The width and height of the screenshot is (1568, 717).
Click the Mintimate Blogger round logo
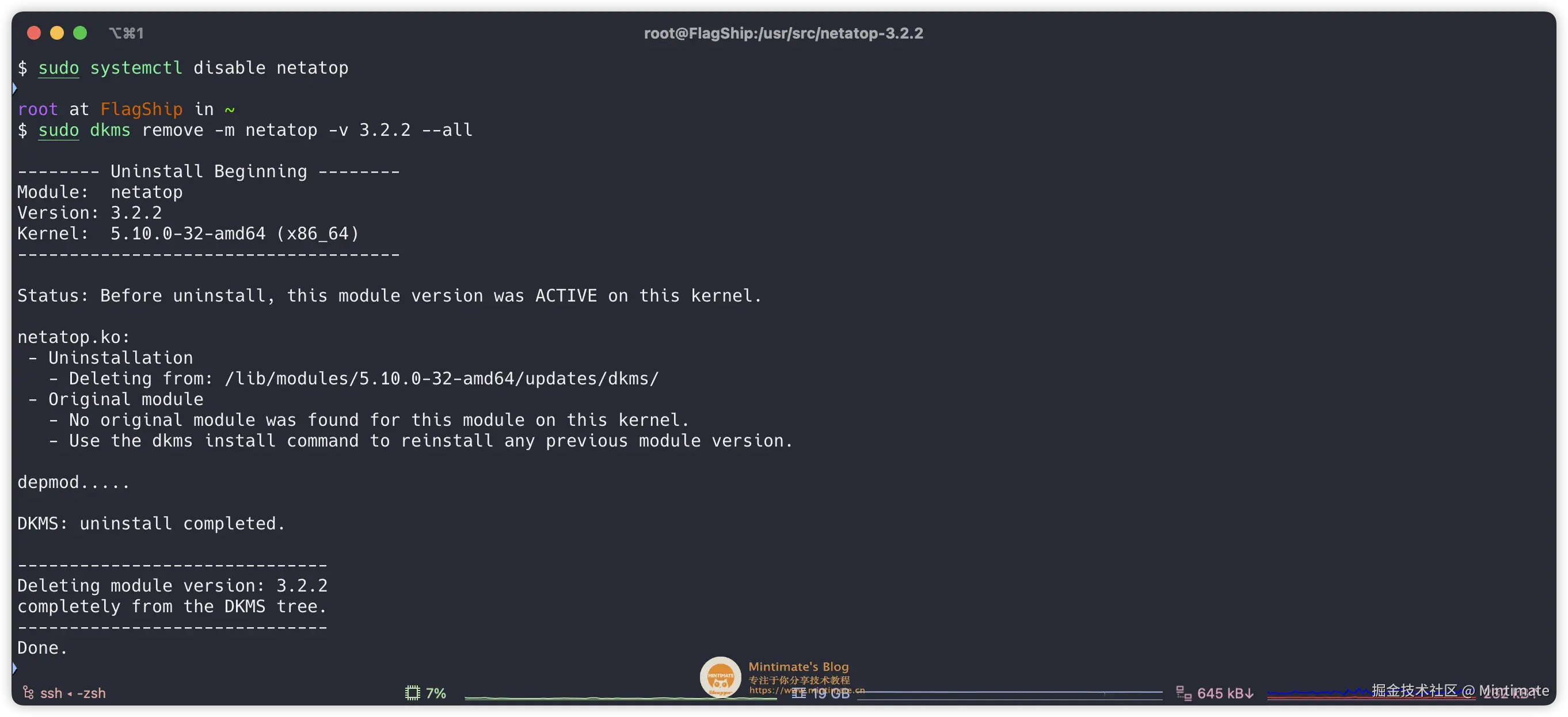point(720,676)
